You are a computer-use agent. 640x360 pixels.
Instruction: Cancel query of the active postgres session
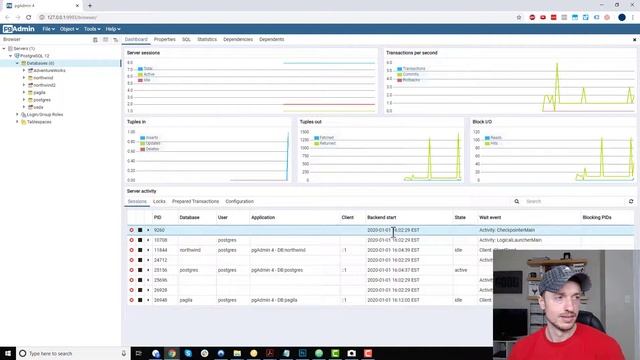pos(140,270)
